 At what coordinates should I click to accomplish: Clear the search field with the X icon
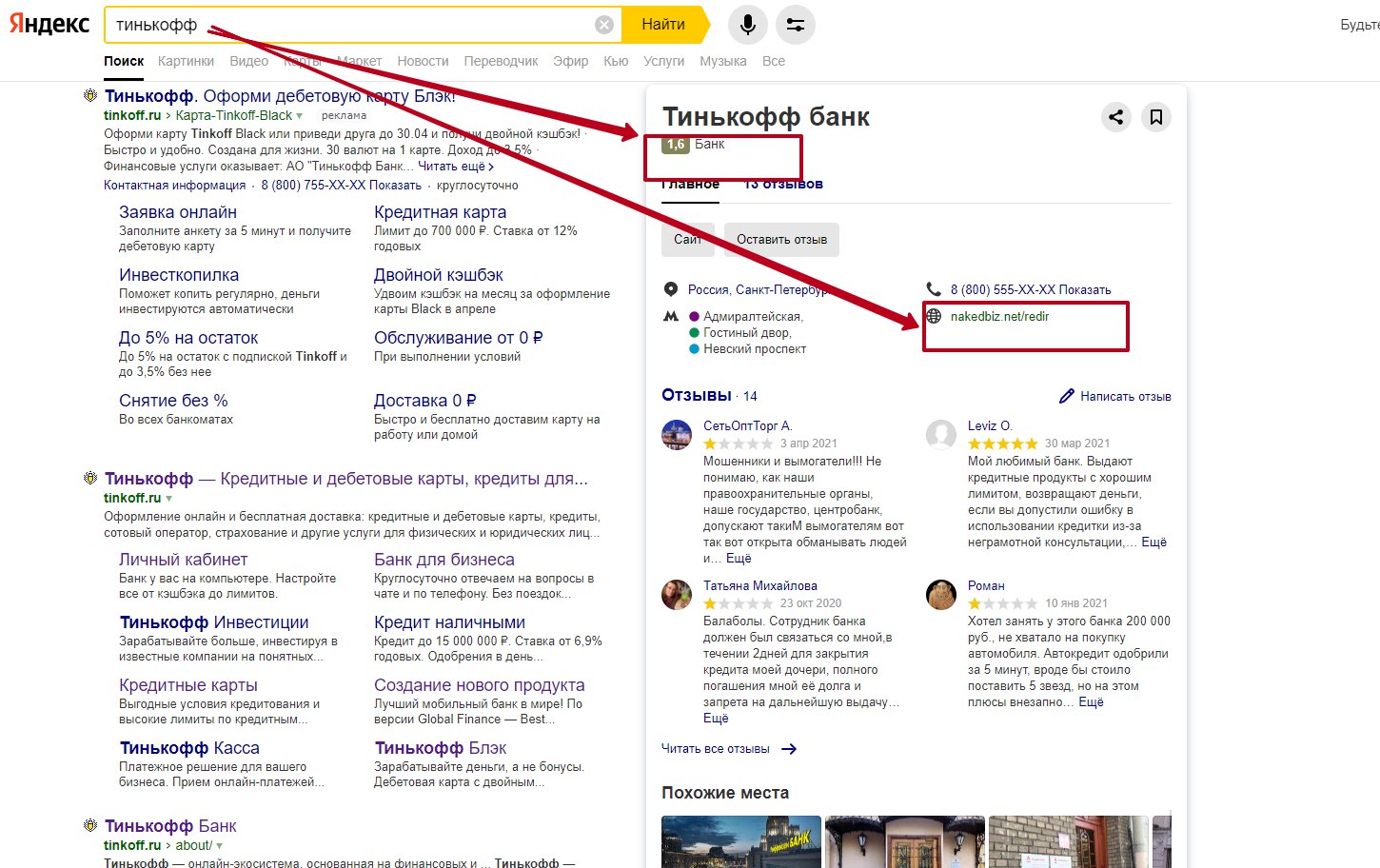[x=604, y=25]
